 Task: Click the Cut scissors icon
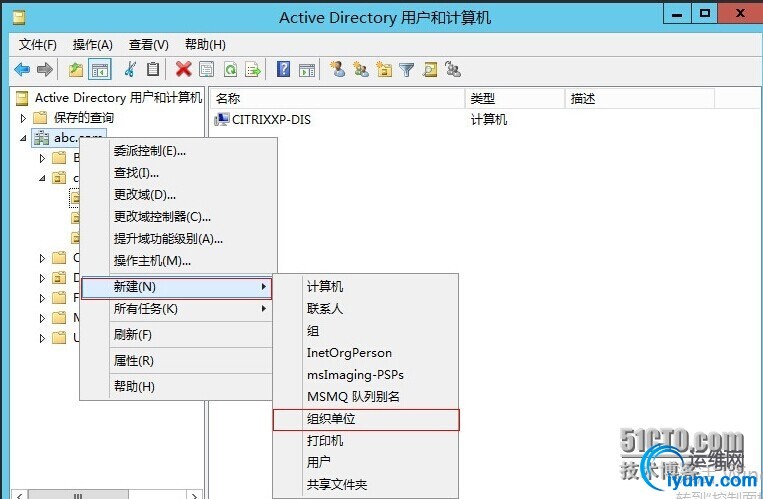point(130,70)
